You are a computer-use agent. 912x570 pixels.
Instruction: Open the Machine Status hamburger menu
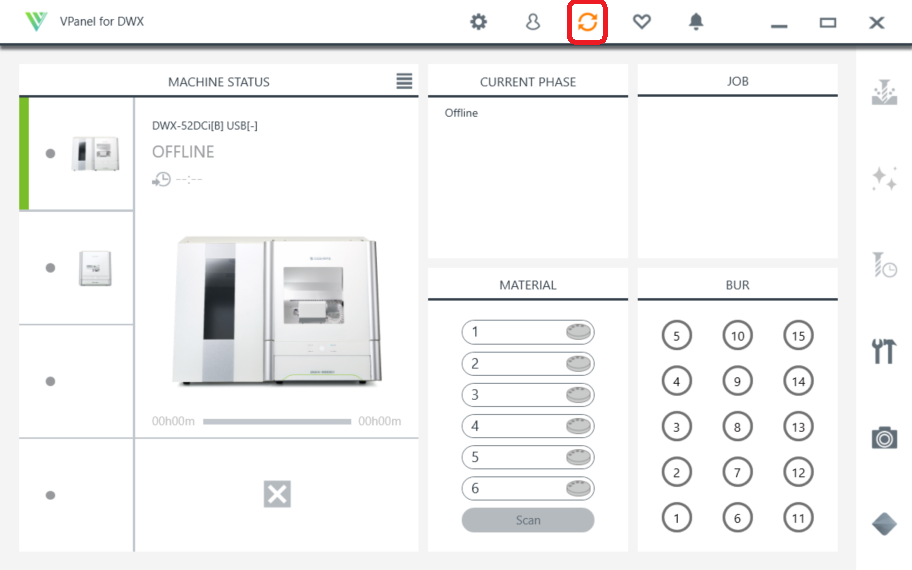[x=404, y=81]
